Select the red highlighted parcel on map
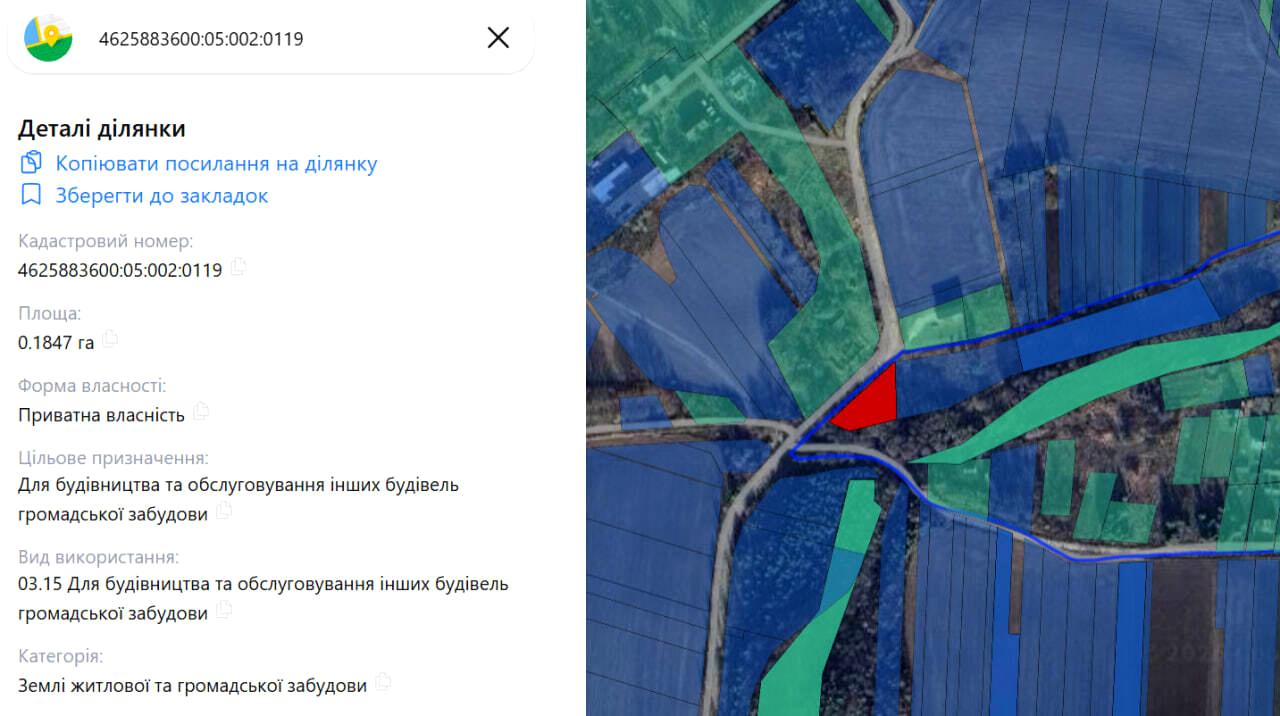1280x716 pixels. 870,402
